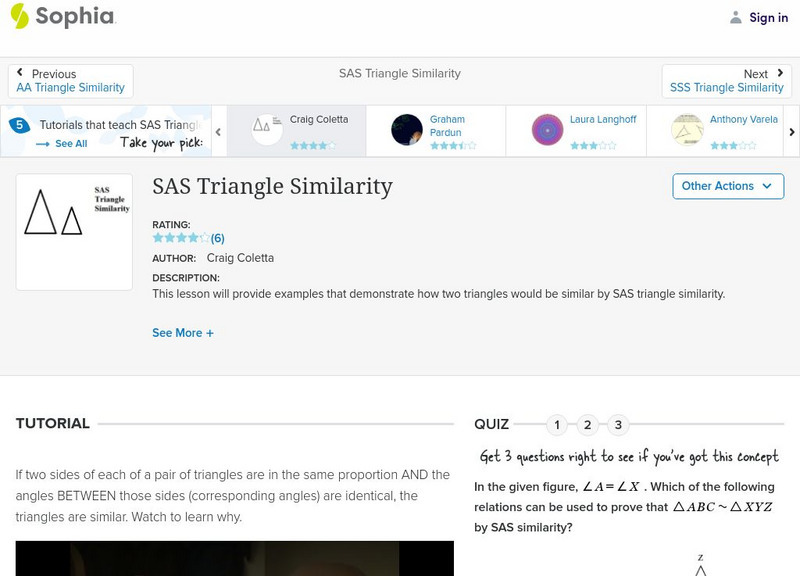This screenshot has height=576, width=800.
Task: Open Next SSS Triangle Similarity lesson
Action: tap(726, 81)
